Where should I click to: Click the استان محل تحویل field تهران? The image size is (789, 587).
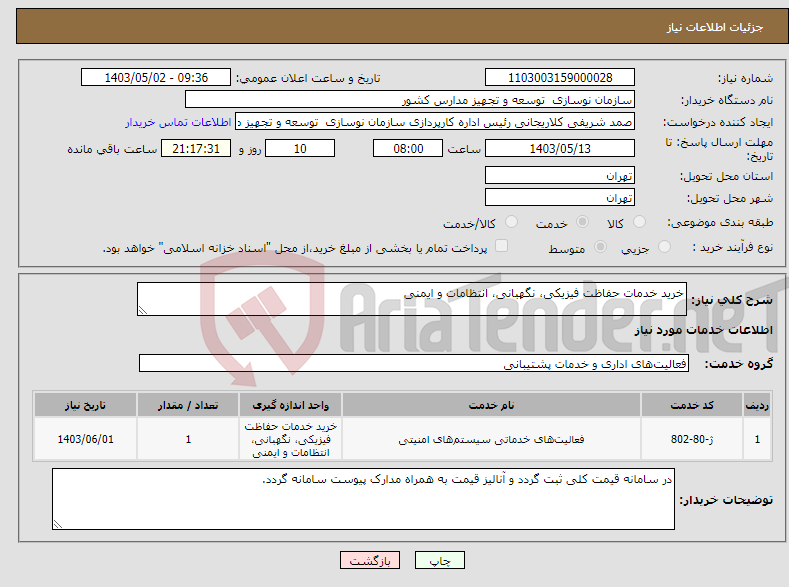pyautogui.click(x=560, y=176)
